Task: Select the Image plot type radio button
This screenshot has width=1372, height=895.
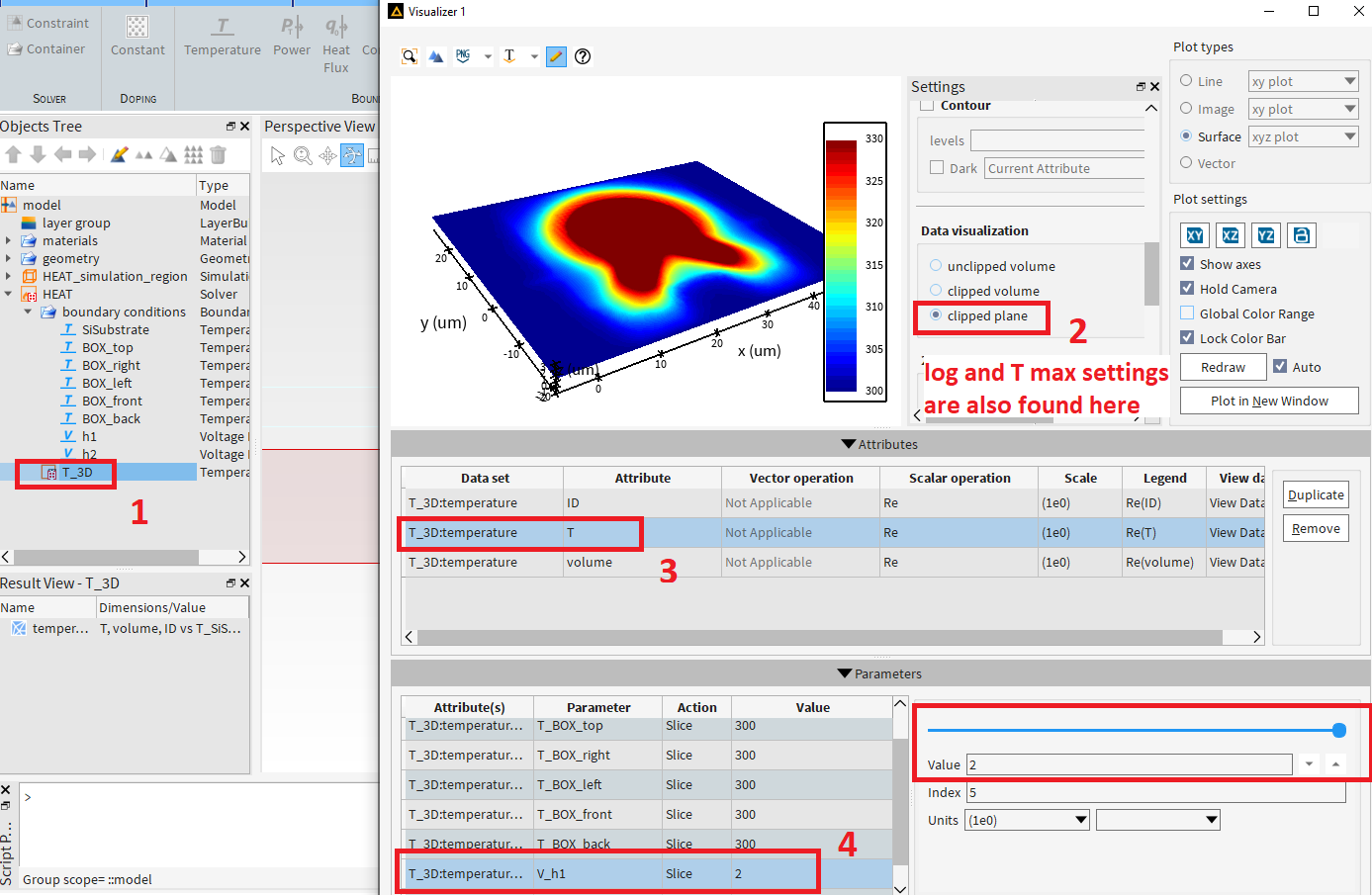Action: [x=1186, y=108]
